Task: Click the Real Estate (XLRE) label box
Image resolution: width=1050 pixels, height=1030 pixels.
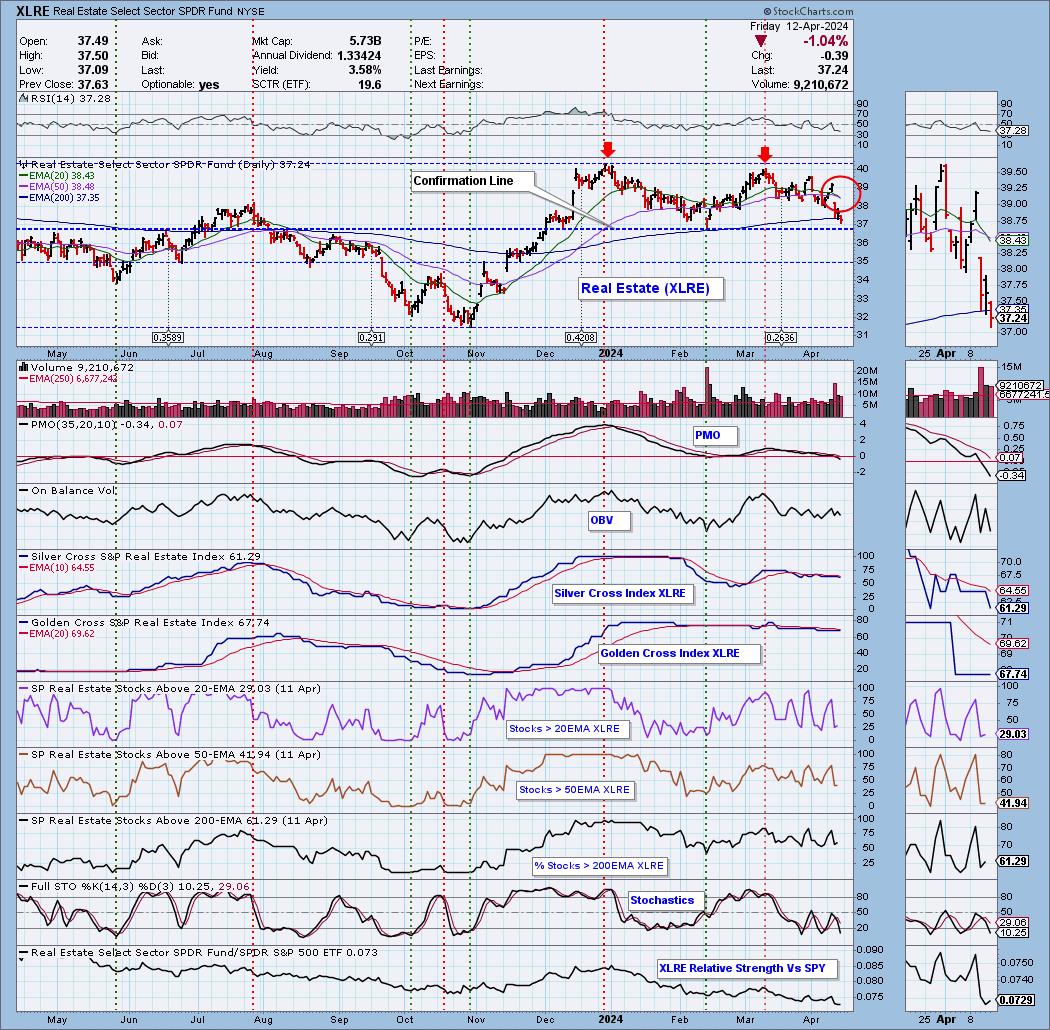Action: [x=651, y=289]
